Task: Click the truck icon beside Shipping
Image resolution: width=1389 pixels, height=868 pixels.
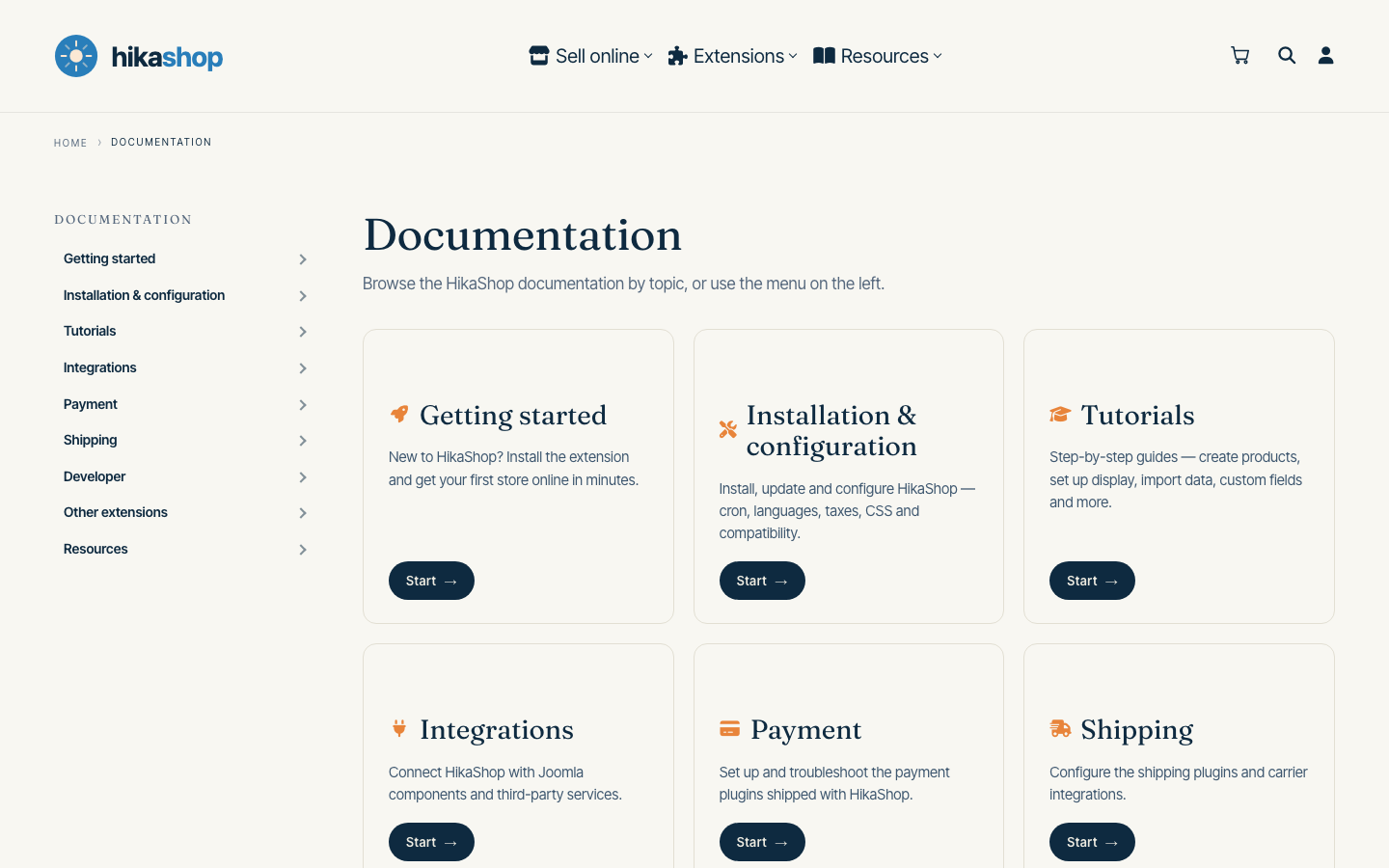Action: (1060, 728)
